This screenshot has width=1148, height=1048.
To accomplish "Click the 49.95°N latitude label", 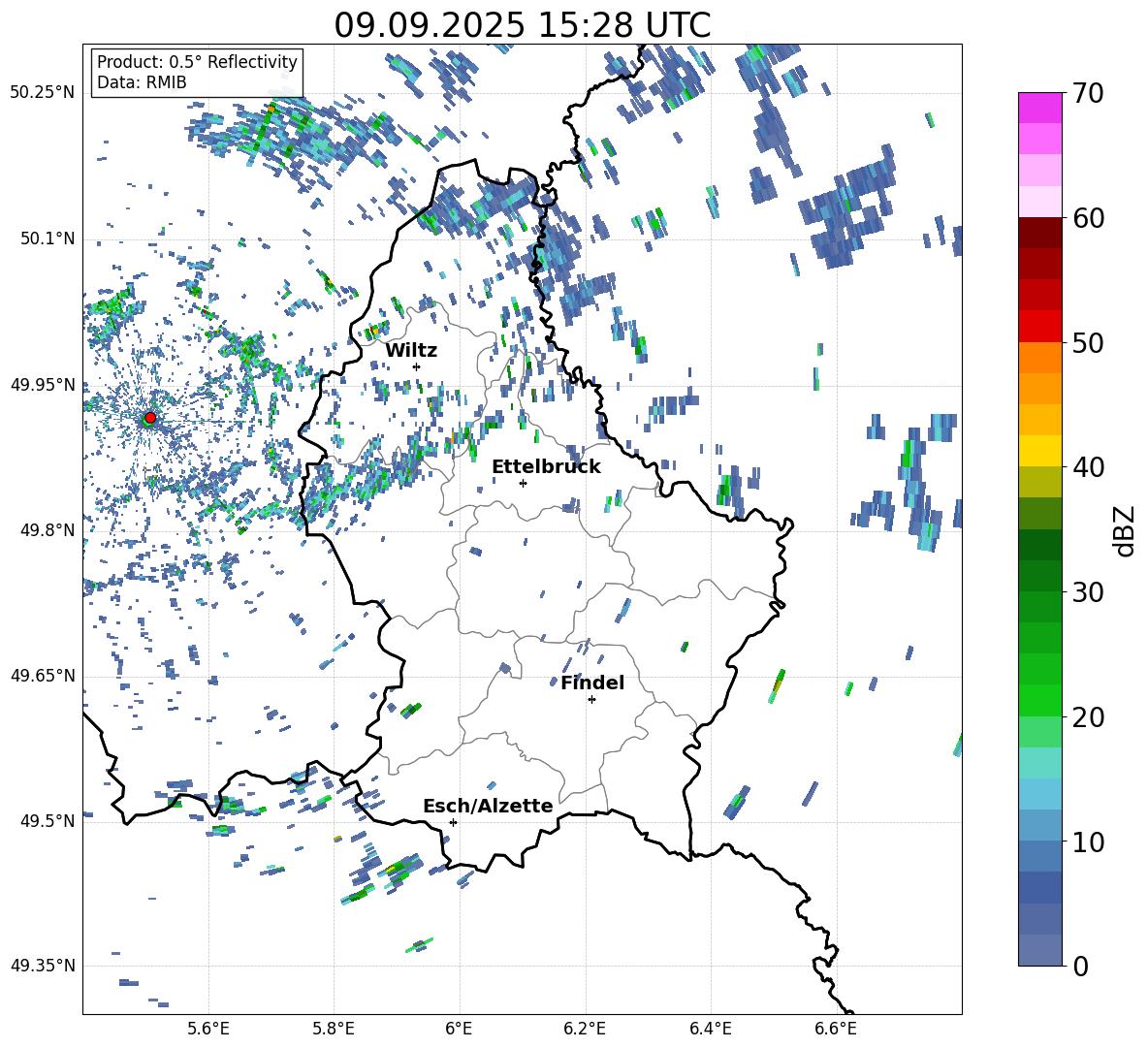I will 43,385.
